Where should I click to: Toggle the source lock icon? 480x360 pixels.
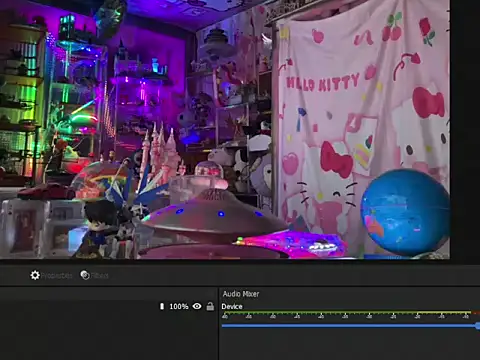210,306
